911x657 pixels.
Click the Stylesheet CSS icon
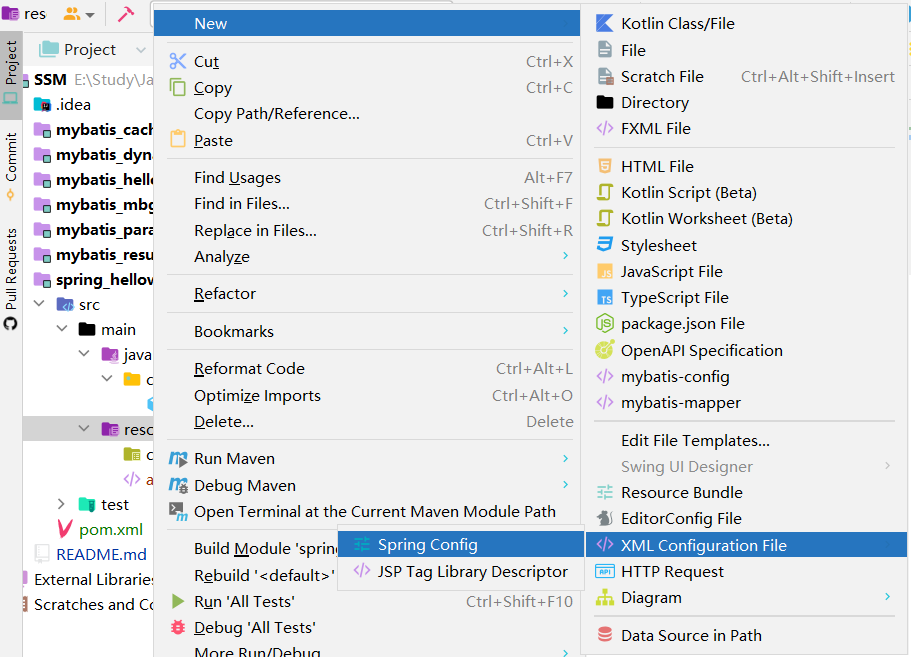point(605,245)
